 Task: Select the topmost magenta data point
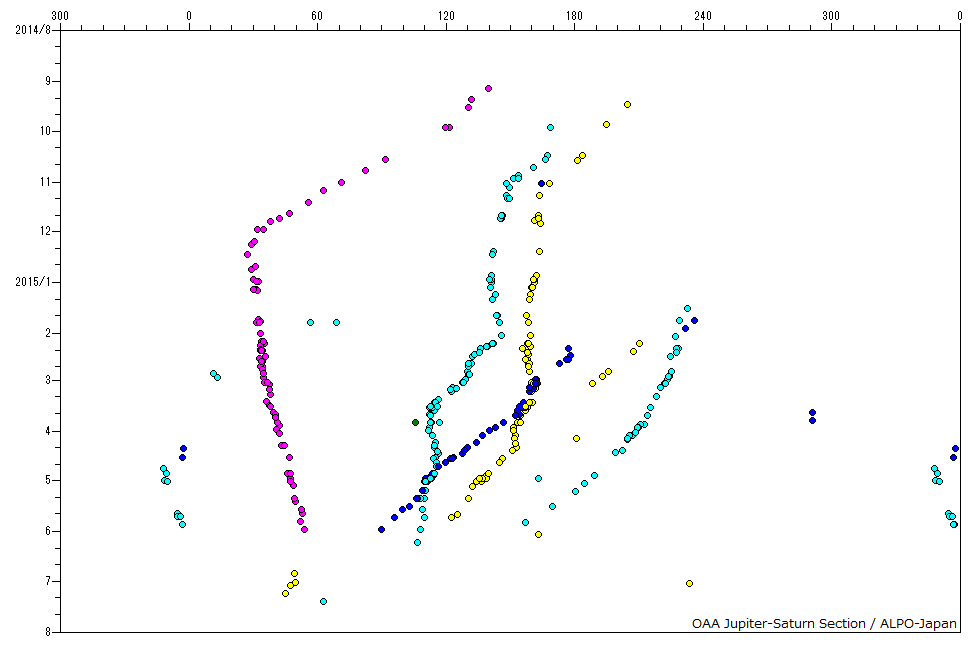tap(488, 88)
